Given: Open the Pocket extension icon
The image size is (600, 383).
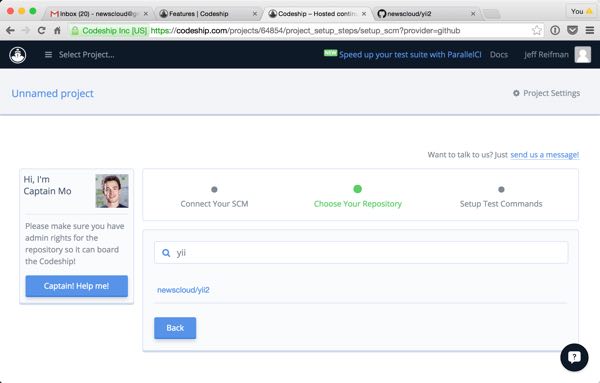Looking at the screenshot, I should (572, 30).
